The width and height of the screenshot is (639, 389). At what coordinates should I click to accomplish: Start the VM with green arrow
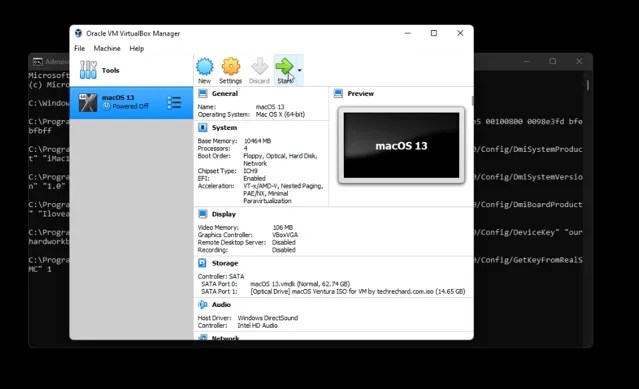284,66
